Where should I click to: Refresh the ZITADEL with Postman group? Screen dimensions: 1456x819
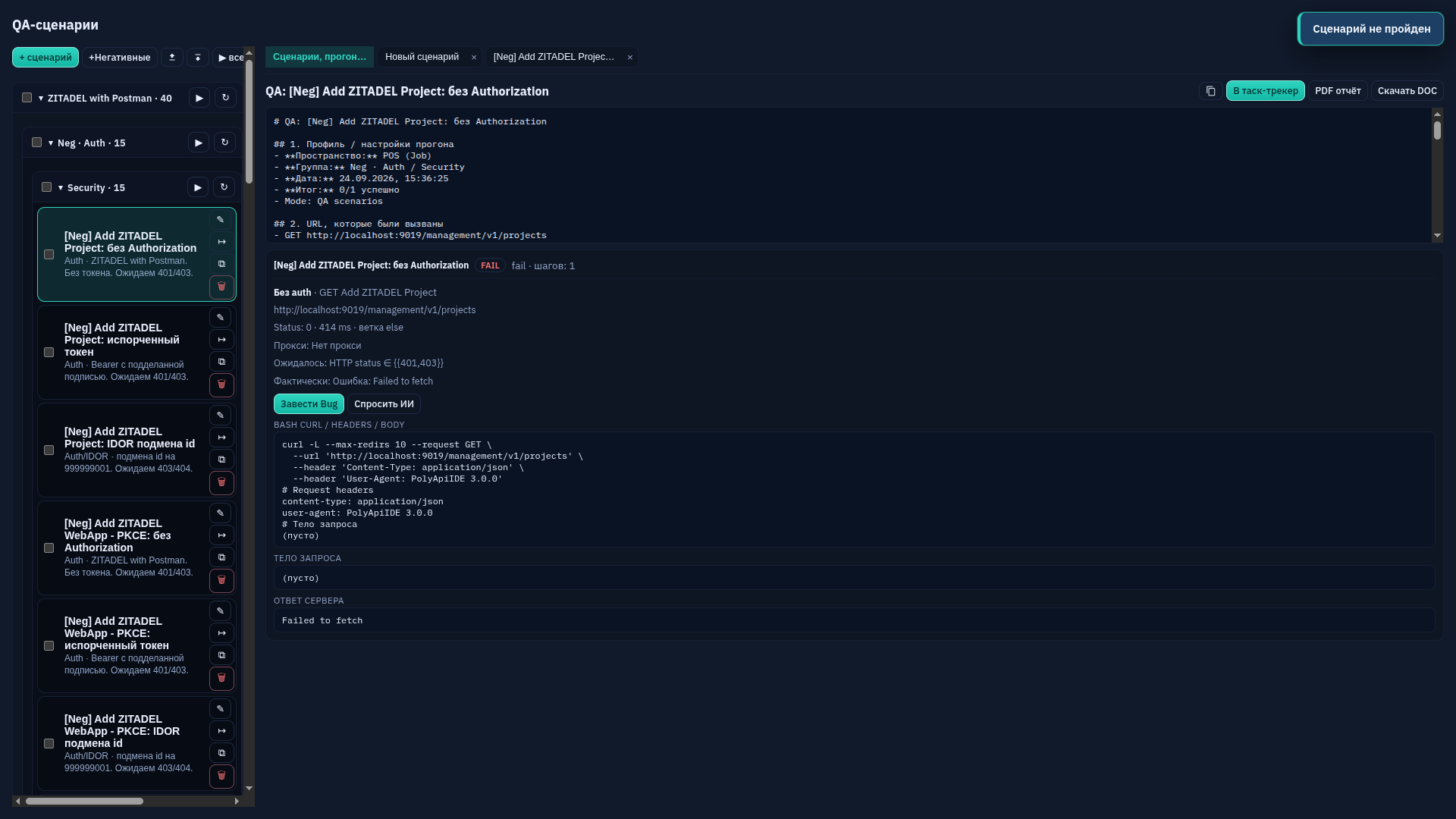pyautogui.click(x=225, y=98)
